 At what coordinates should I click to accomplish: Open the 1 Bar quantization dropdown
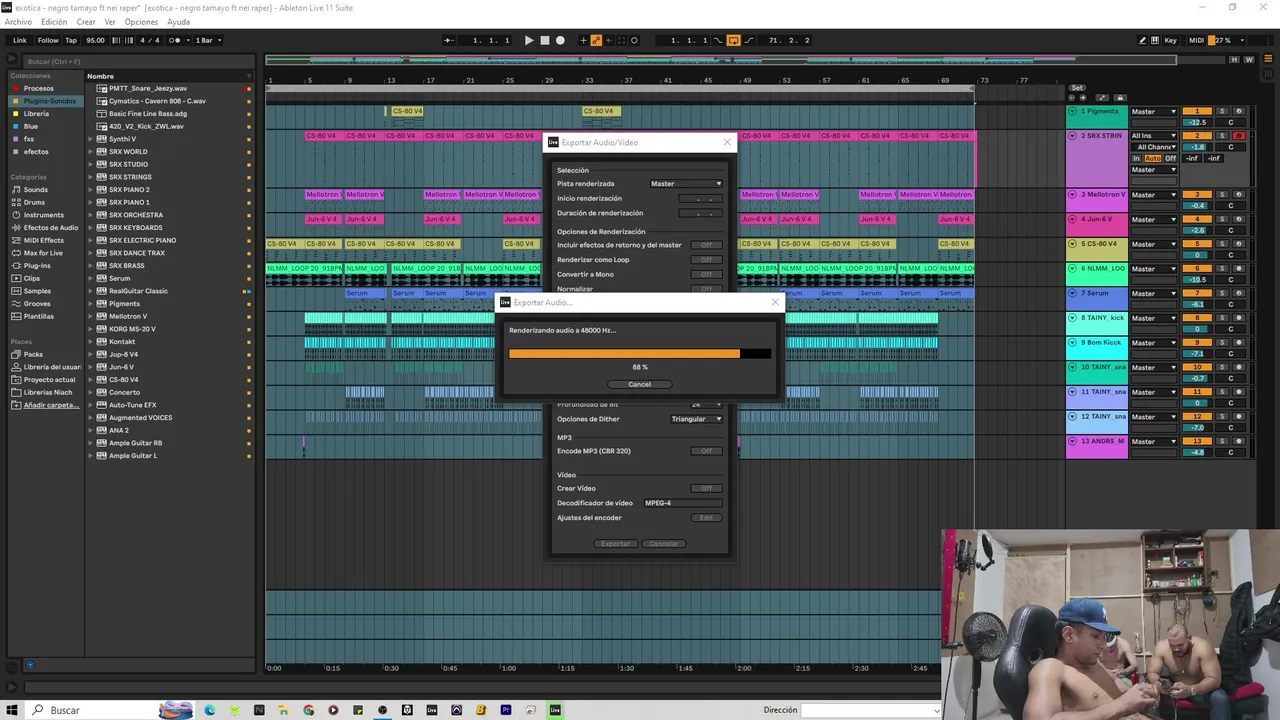coord(208,40)
